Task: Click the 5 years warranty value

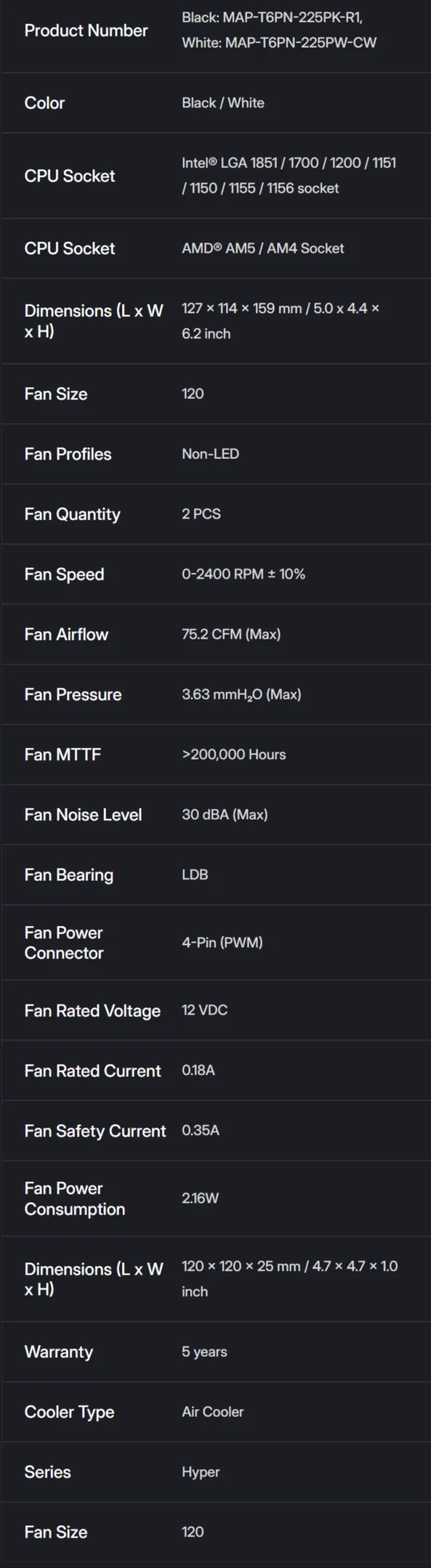Action: (x=204, y=1352)
